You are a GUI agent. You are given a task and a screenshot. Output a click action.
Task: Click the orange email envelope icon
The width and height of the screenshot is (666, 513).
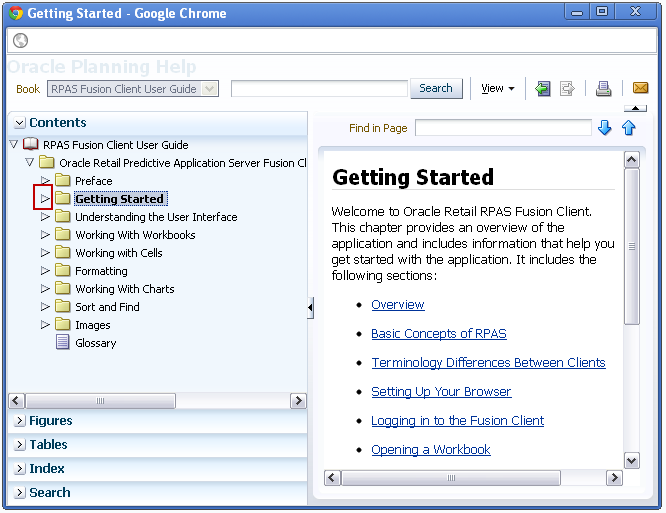(640, 88)
